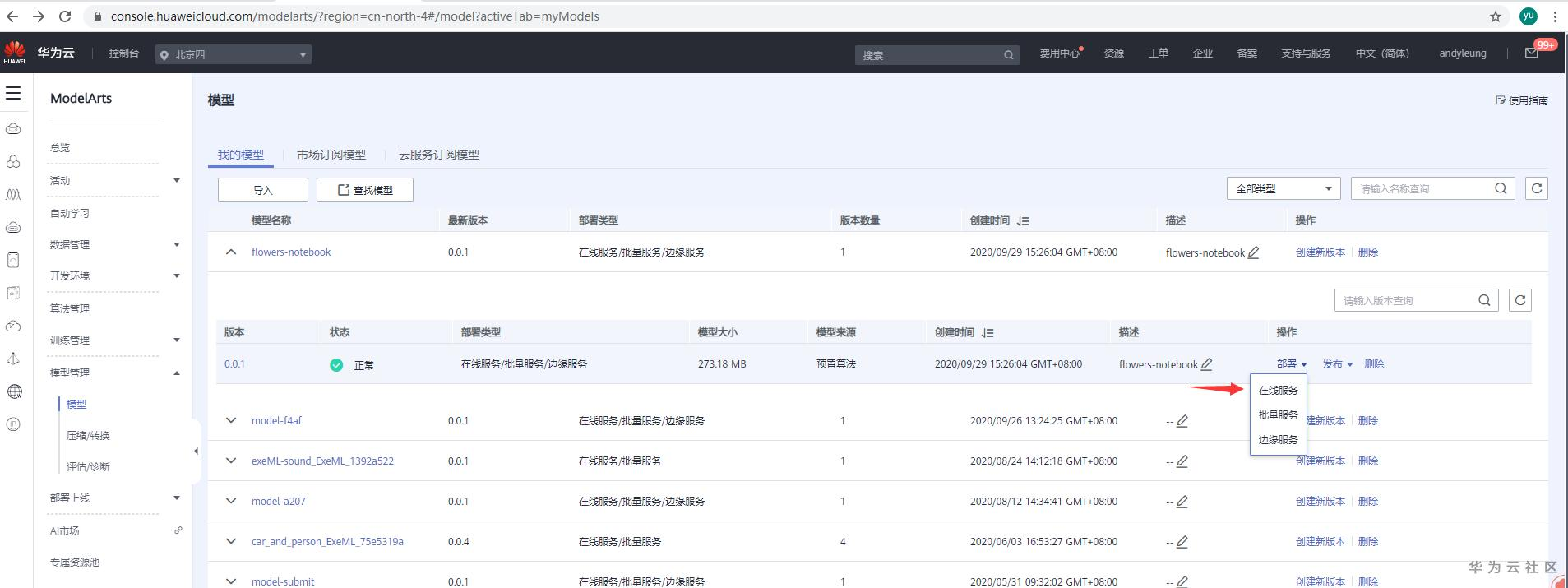Refresh the version list with its refresh icon
This screenshot has width=1568, height=588.
coord(1520,300)
